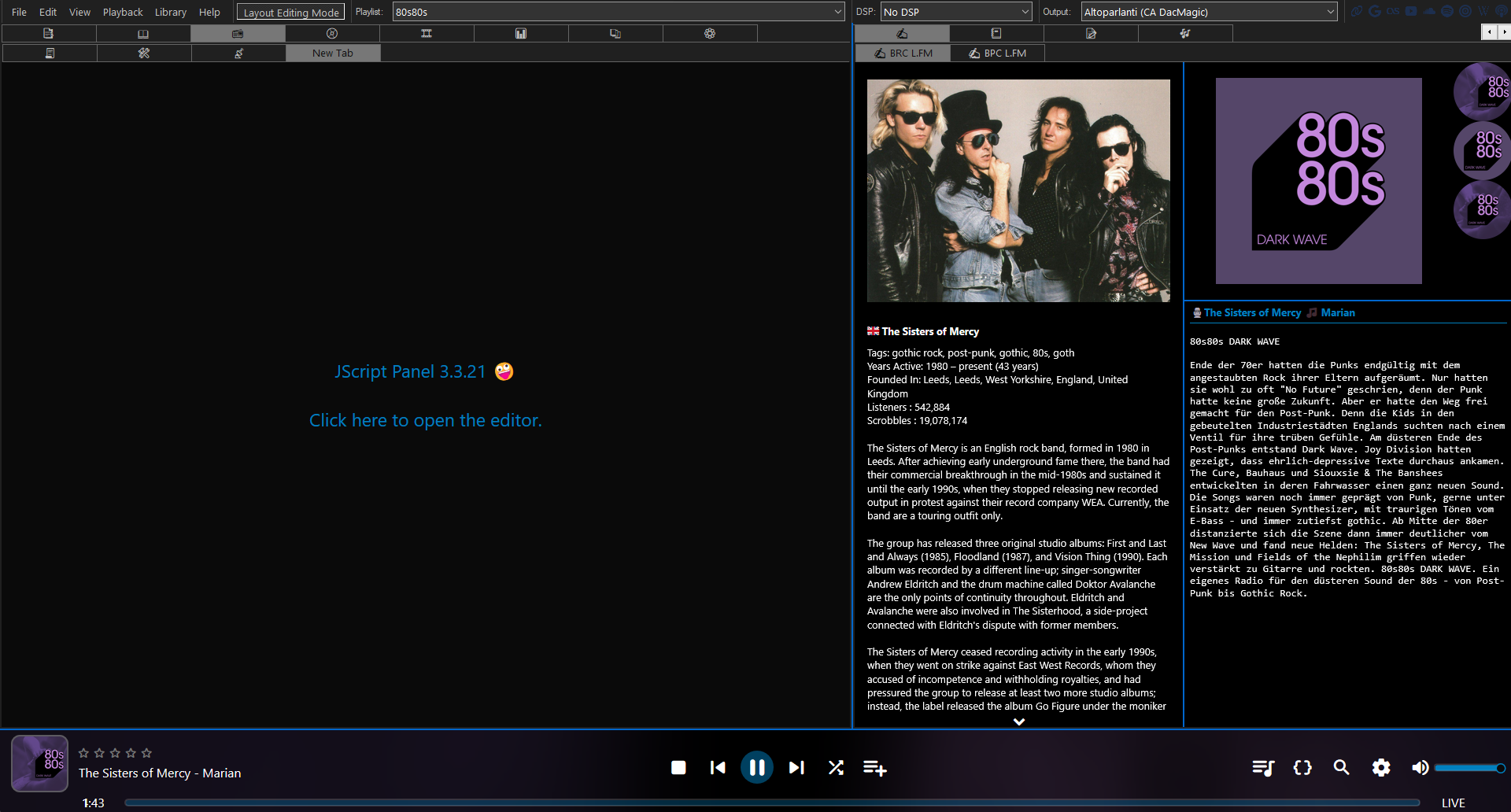Switch to the New Tab tab
This screenshot has height=812, width=1511.
pyautogui.click(x=333, y=53)
